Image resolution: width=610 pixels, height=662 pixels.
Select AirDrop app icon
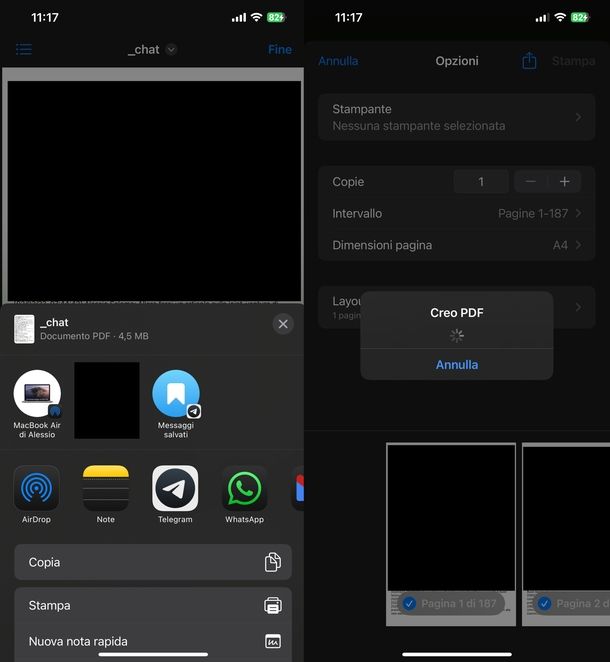click(x=37, y=488)
